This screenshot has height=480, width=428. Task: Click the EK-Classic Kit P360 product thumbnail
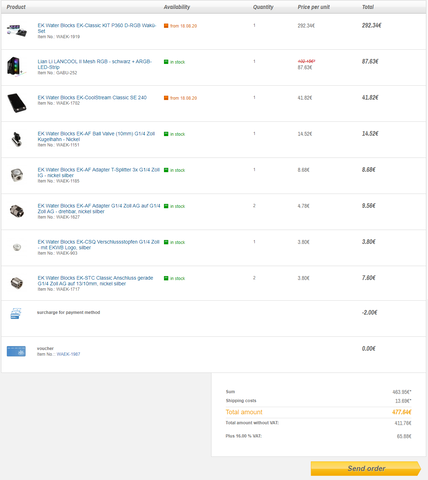point(17,31)
